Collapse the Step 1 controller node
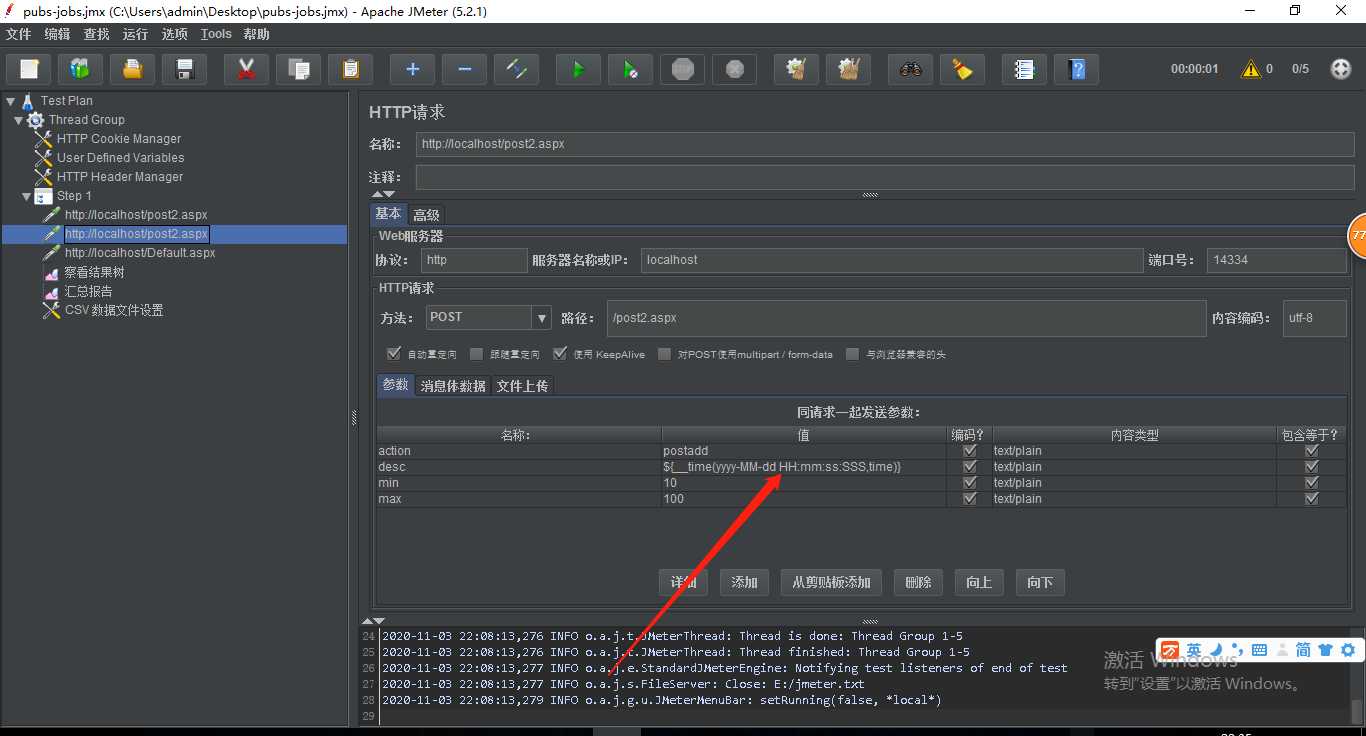This screenshot has height=736, width=1366. pyautogui.click(x=27, y=196)
